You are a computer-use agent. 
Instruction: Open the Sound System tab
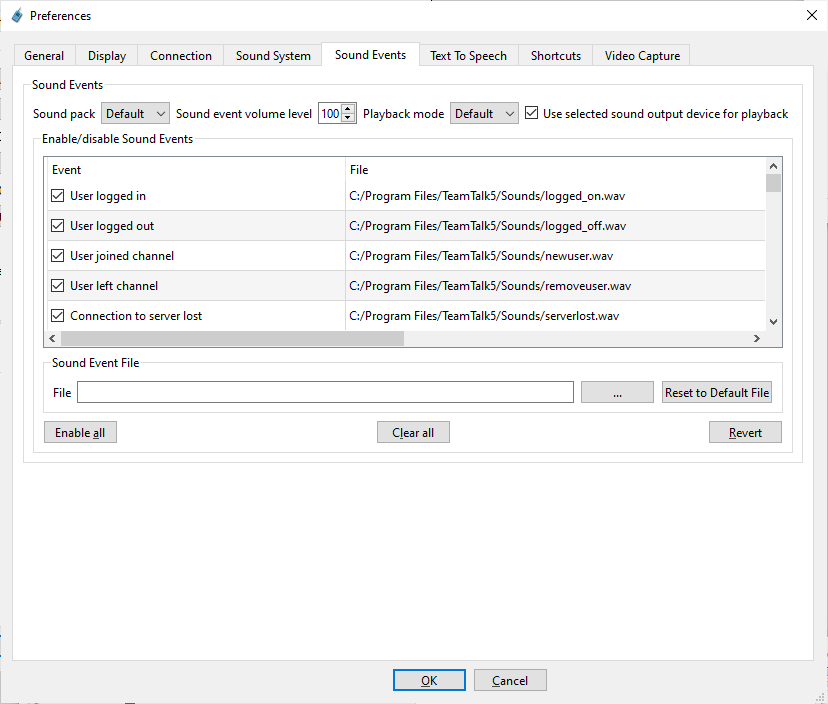tap(273, 56)
